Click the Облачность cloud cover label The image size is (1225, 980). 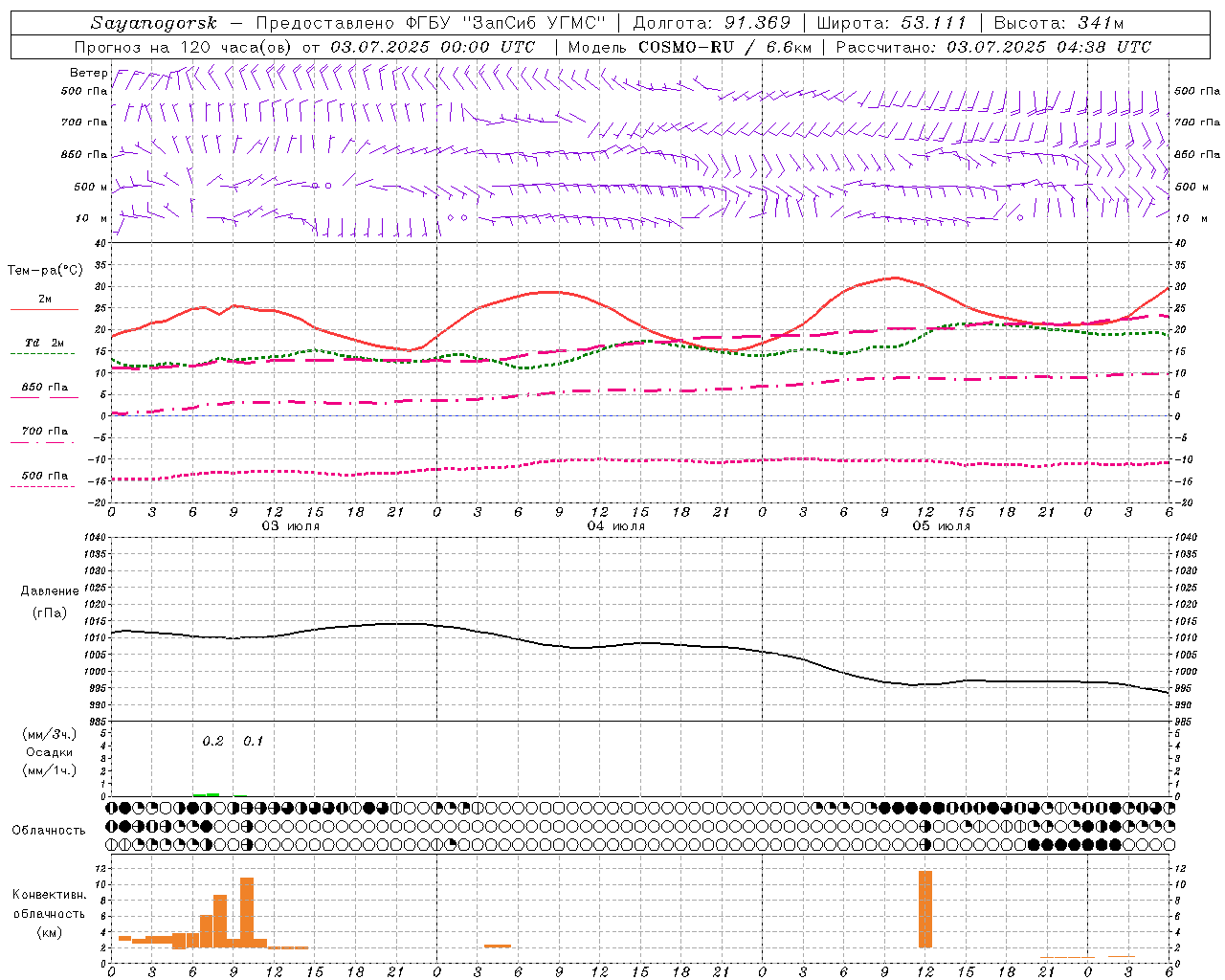pos(49,831)
